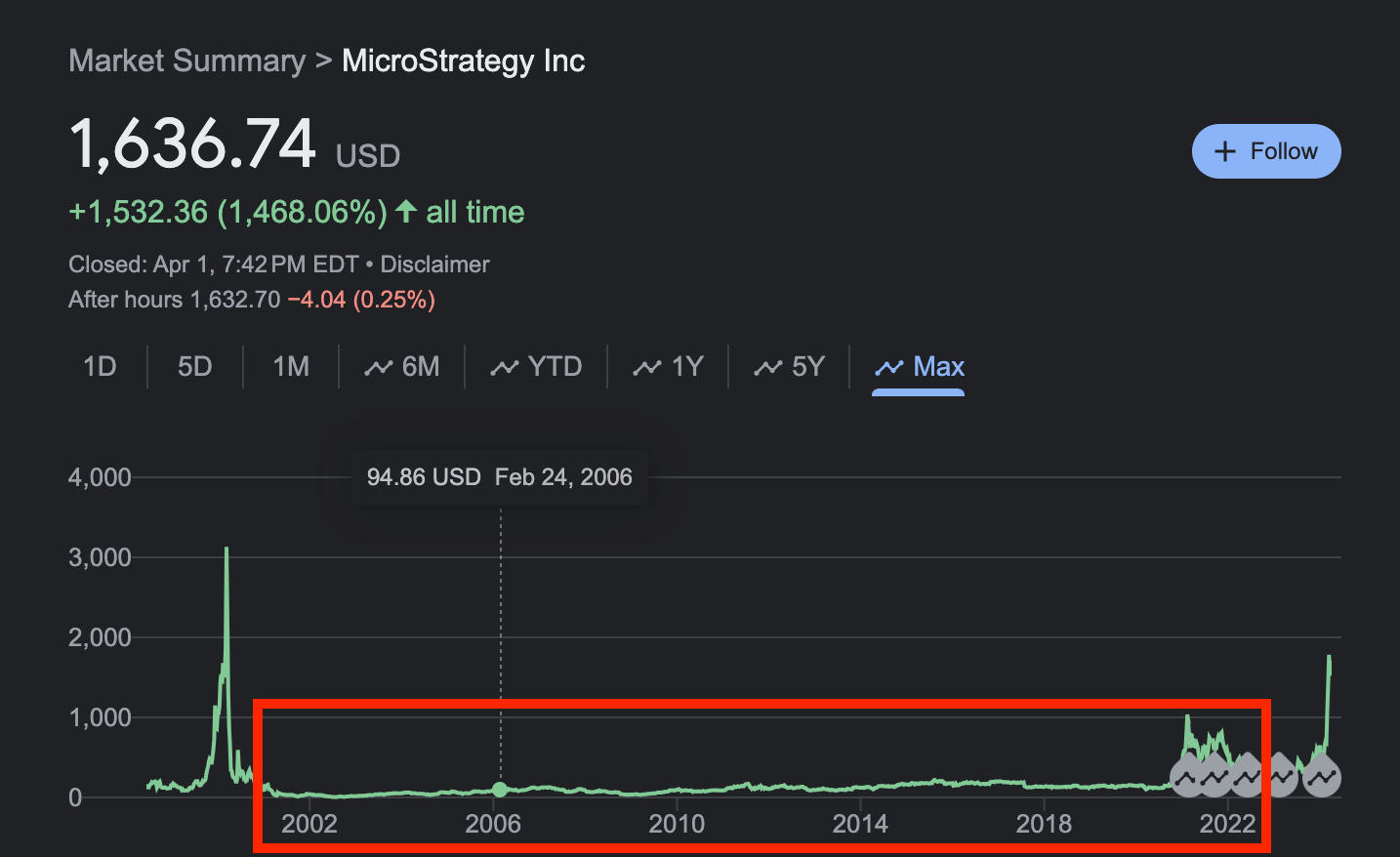This screenshot has height=857, width=1400.
Task: Click the 4,000 y-axis label
Action: pyautogui.click(x=100, y=477)
